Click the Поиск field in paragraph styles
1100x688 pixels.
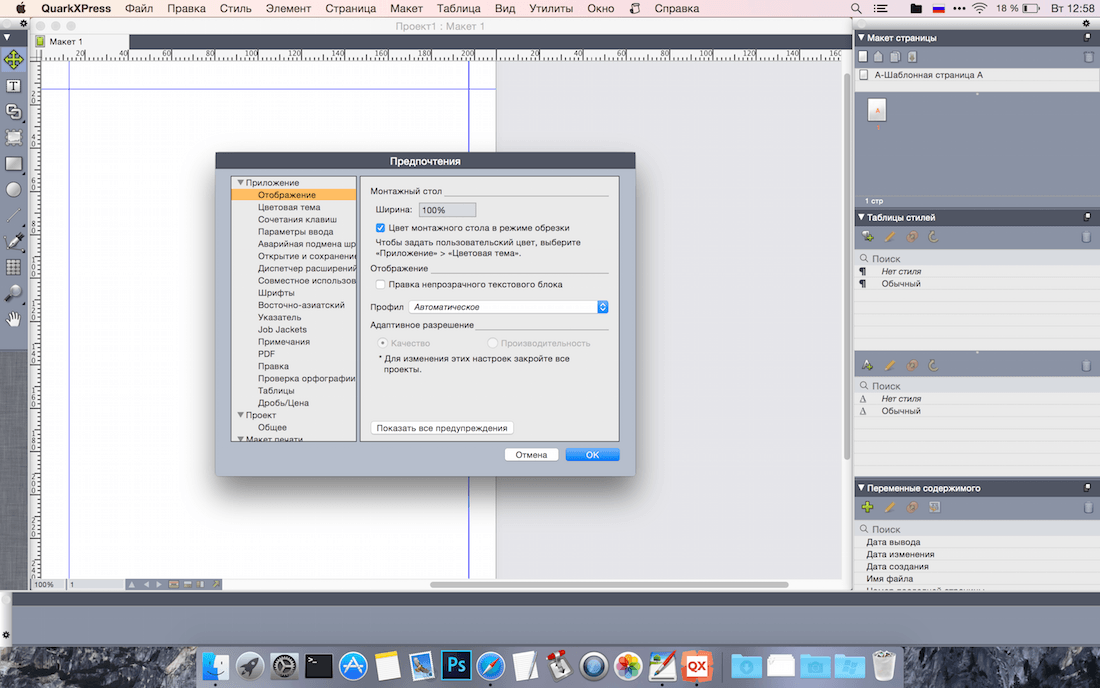coord(975,259)
